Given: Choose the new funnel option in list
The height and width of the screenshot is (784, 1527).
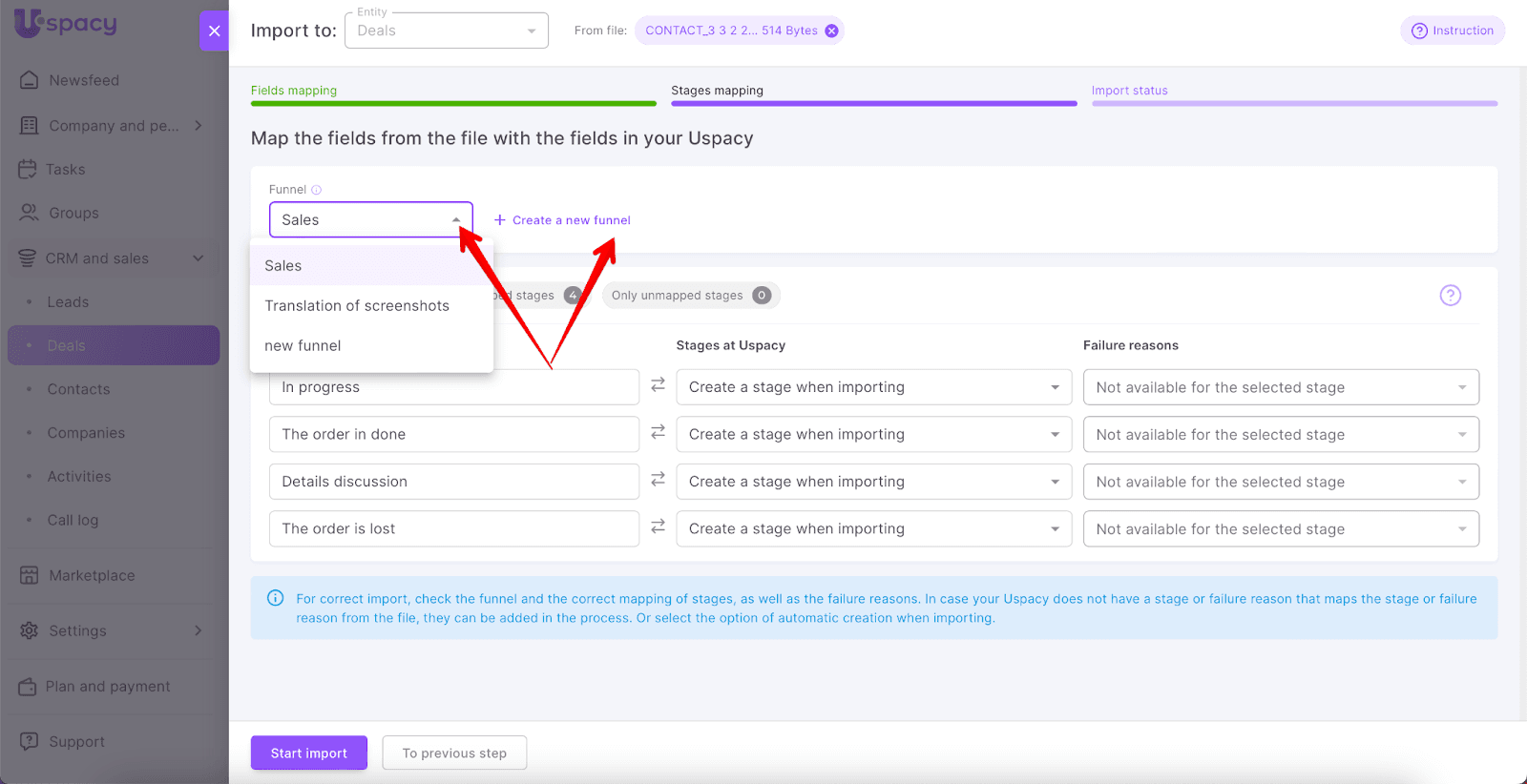Looking at the screenshot, I should [303, 346].
